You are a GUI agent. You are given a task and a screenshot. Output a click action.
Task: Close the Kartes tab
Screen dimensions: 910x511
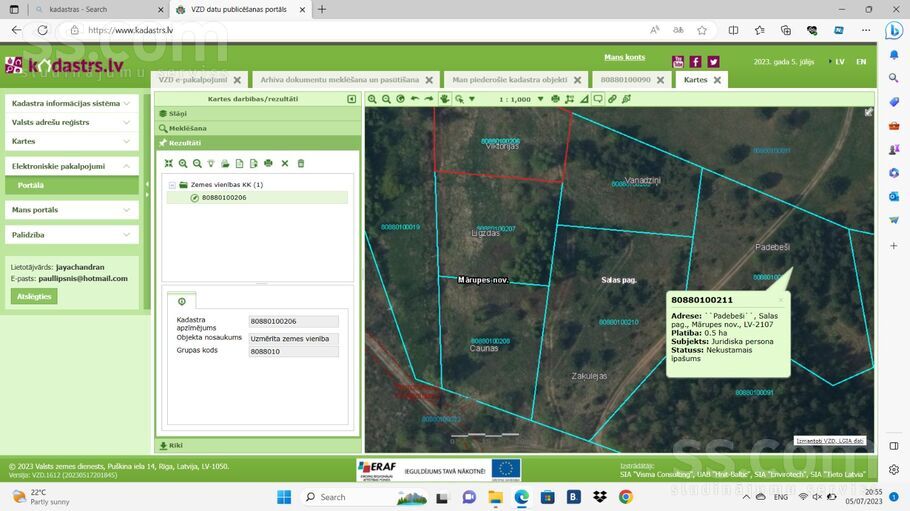click(x=717, y=80)
